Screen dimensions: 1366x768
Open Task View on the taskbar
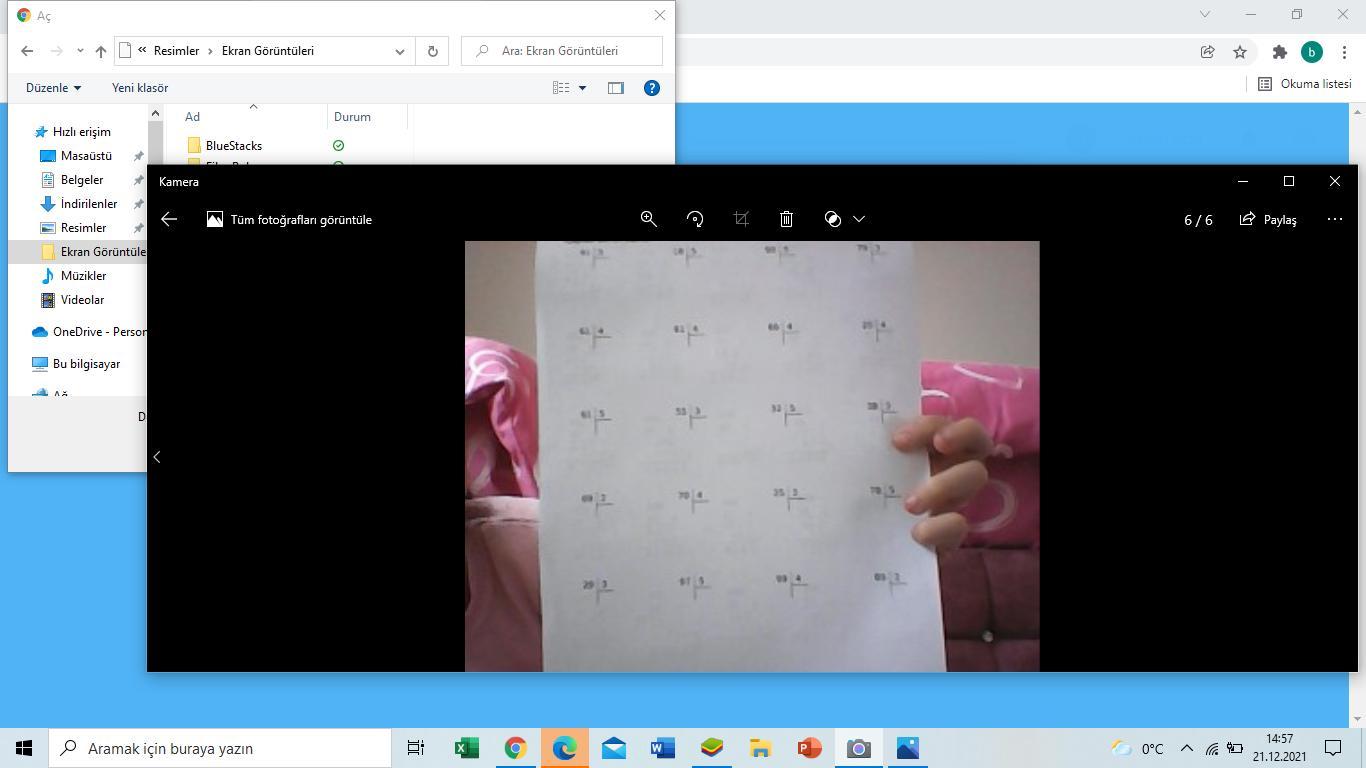416,748
